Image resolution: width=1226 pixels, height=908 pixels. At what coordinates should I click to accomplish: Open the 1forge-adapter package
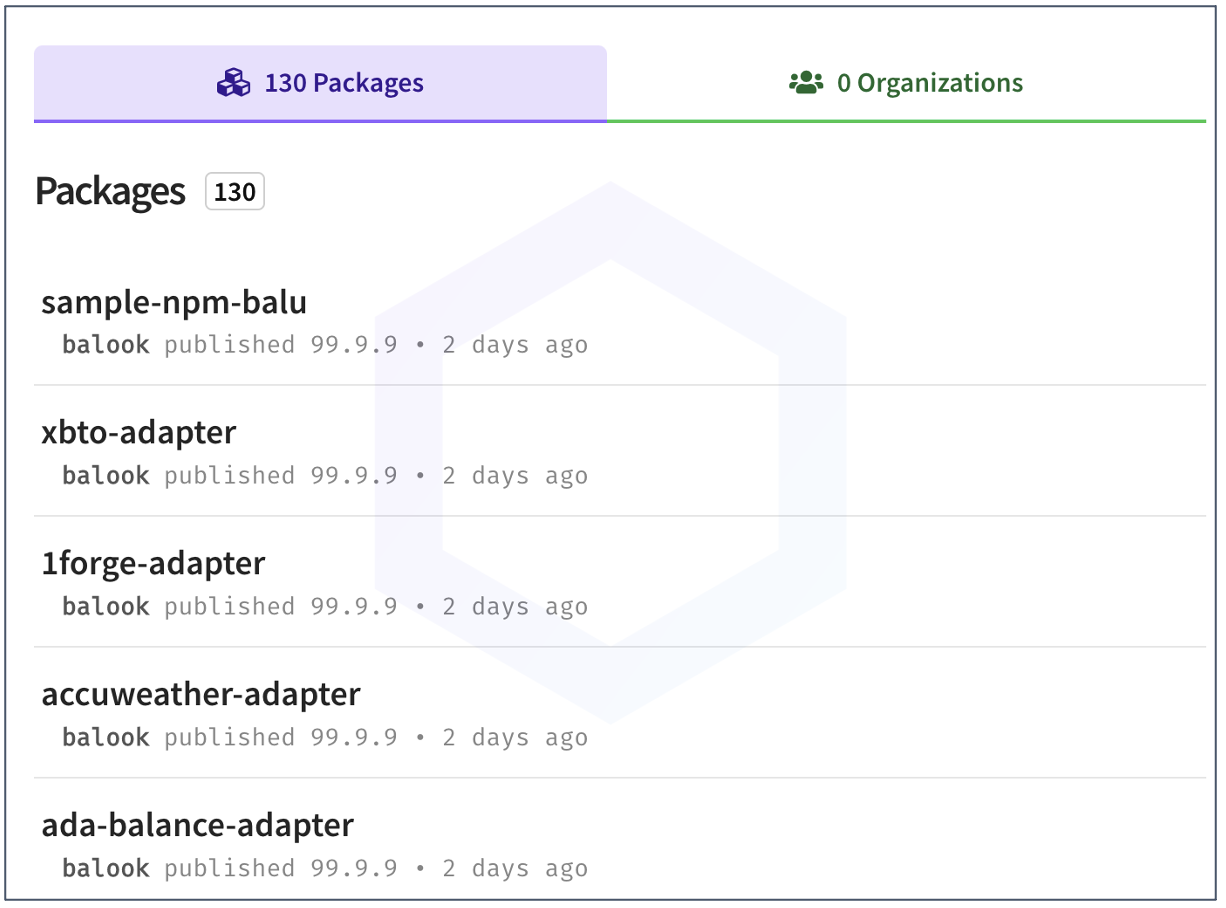point(153,563)
